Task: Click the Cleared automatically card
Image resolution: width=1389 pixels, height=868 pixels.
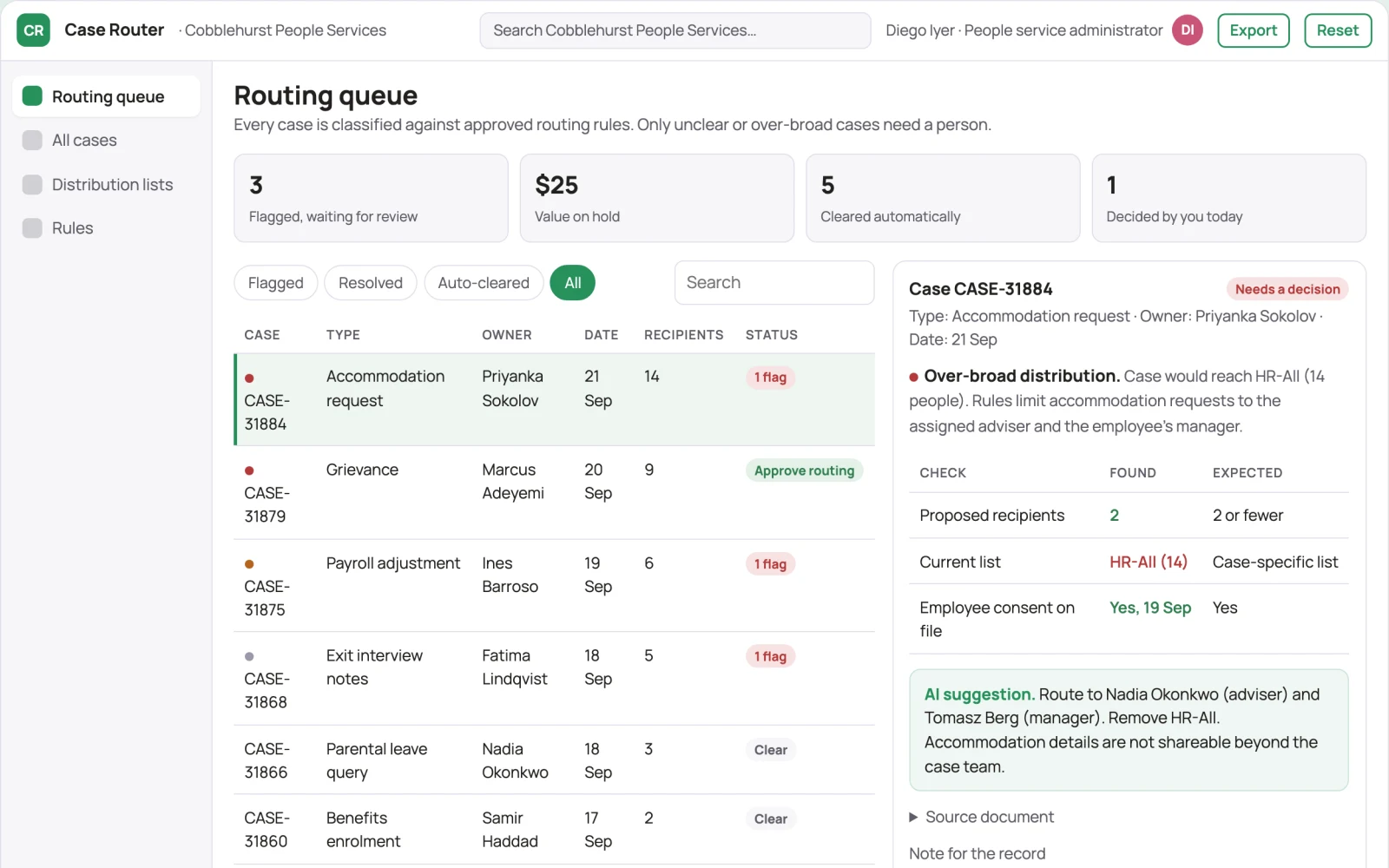Action: (x=943, y=198)
